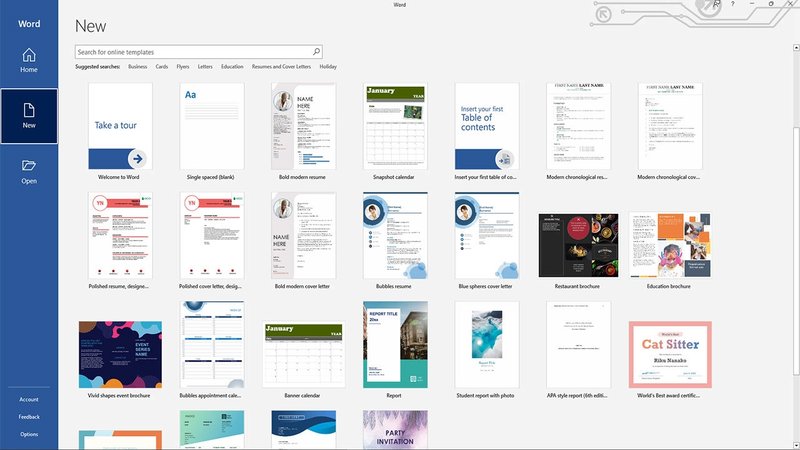Open Help via the question mark icon
Screen dimensions: 800x450
coord(733,5)
